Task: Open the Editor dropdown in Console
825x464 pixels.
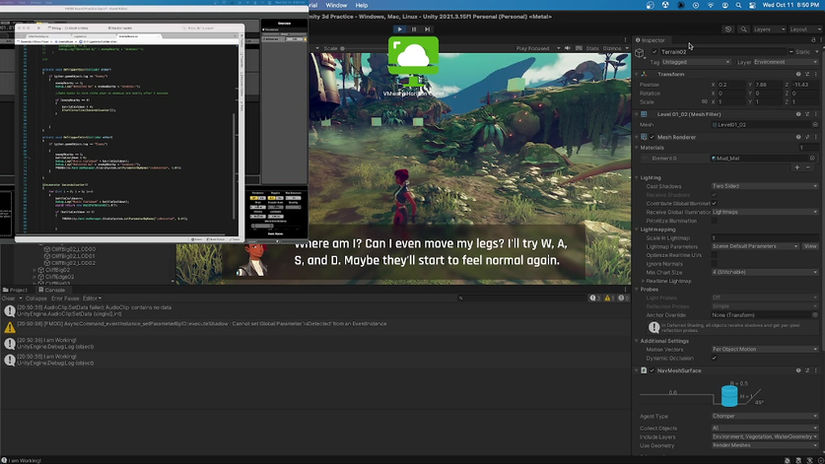Action: click(x=92, y=298)
